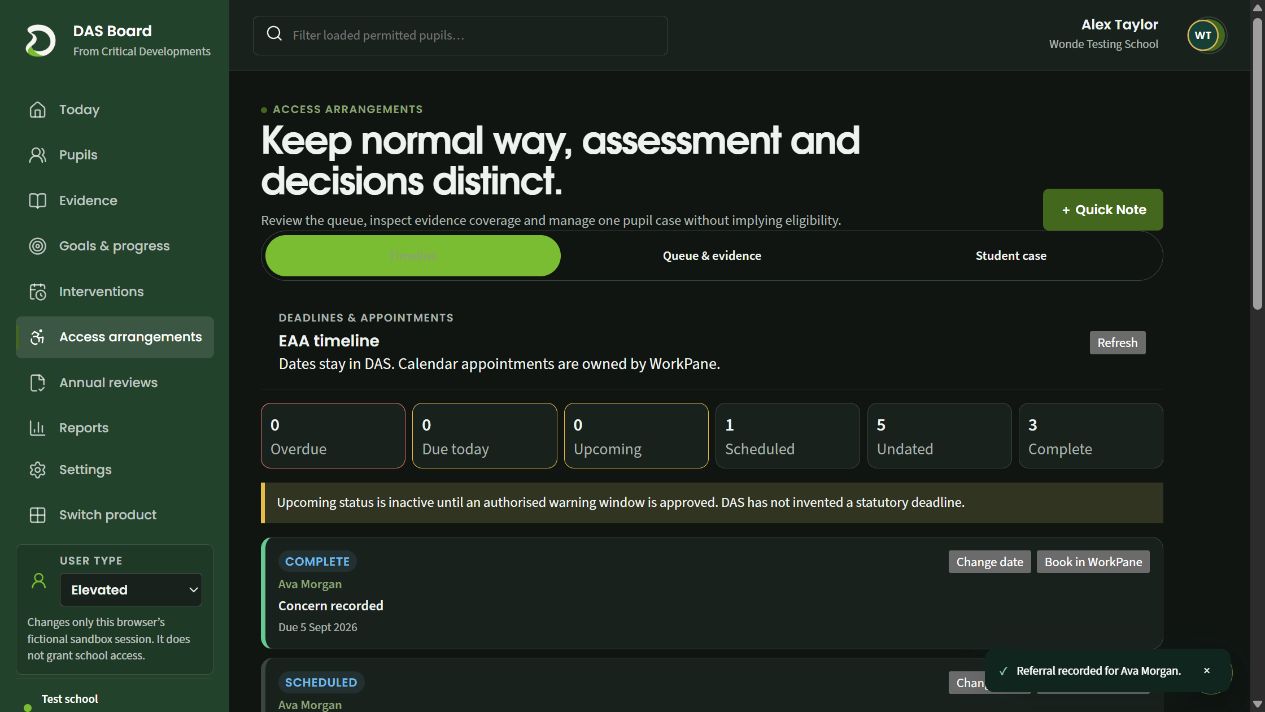Click the COMPLETE status badge
Screen dimensions: 1265x712
(x=317, y=562)
